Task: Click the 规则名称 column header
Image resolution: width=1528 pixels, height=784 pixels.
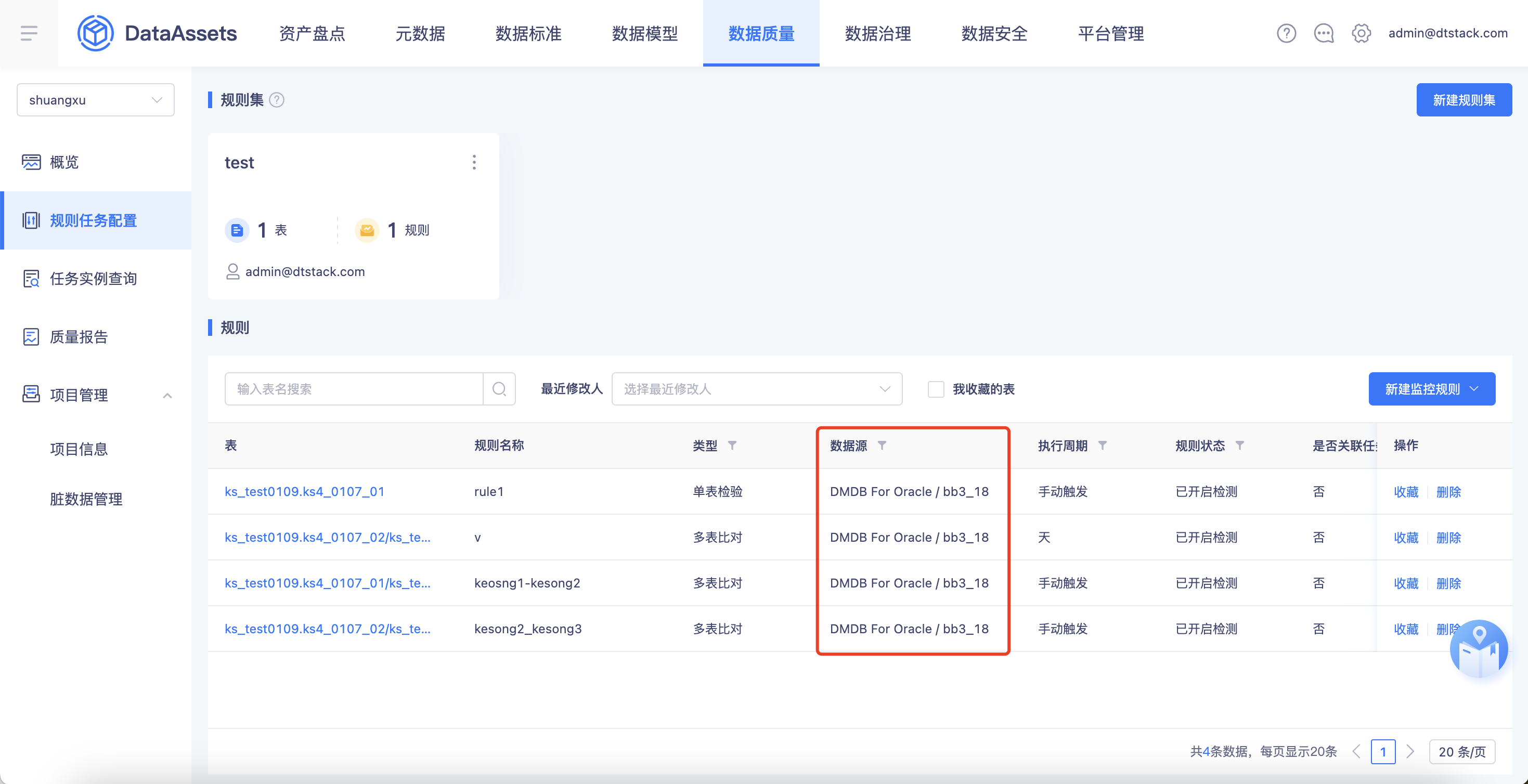Action: 499,446
